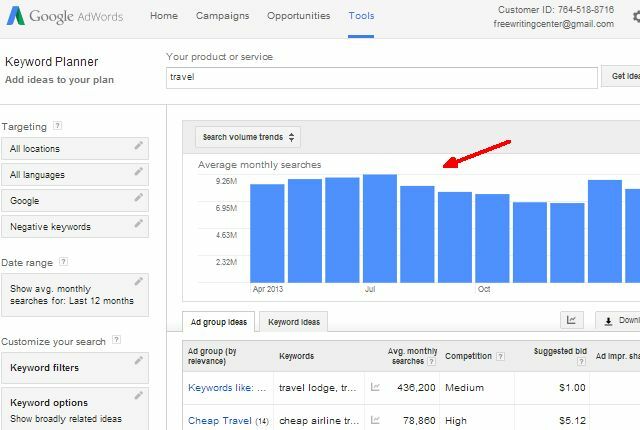Select the Negative keywords box
The width and height of the screenshot is (640, 430).
[75, 226]
